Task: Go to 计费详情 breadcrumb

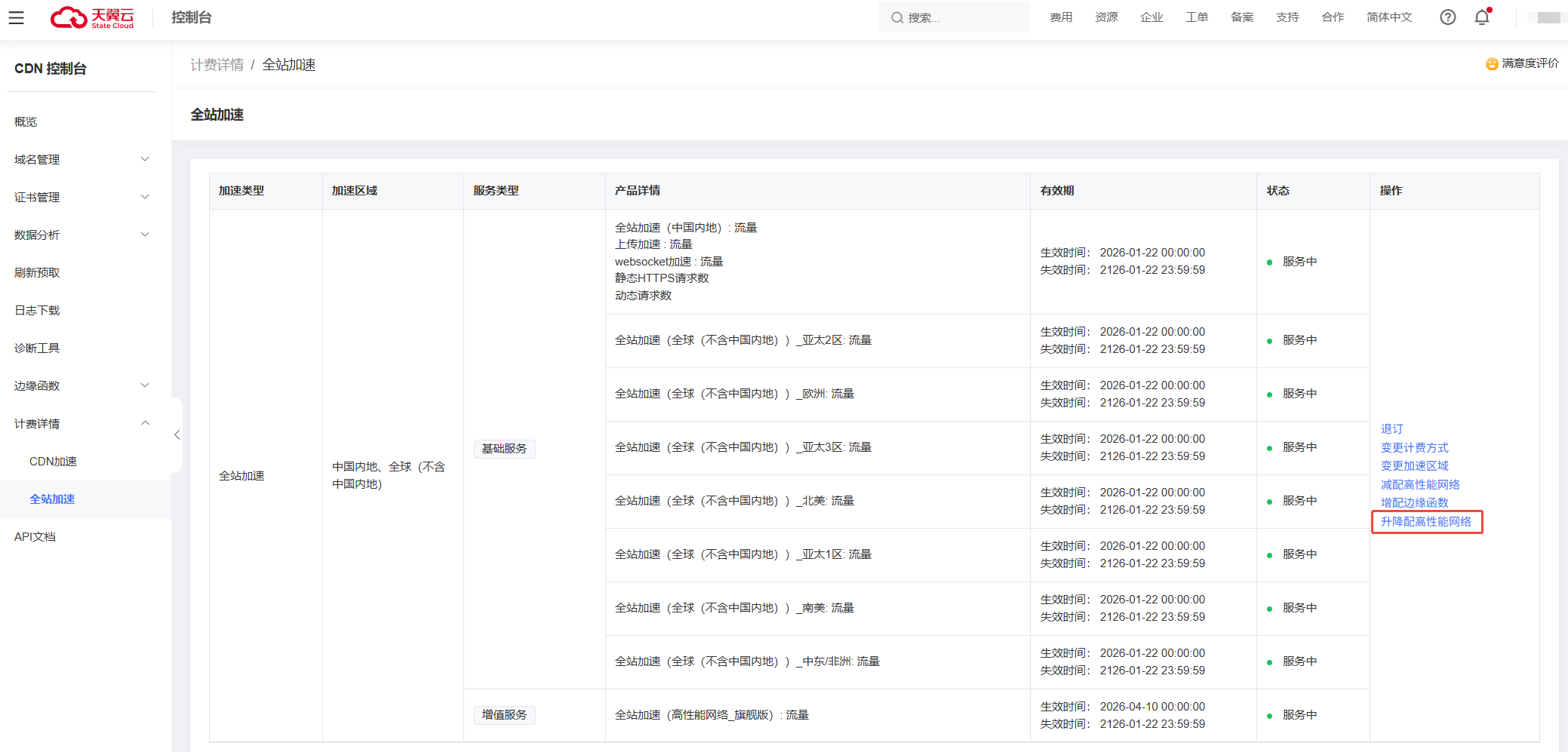Action: (x=217, y=65)
